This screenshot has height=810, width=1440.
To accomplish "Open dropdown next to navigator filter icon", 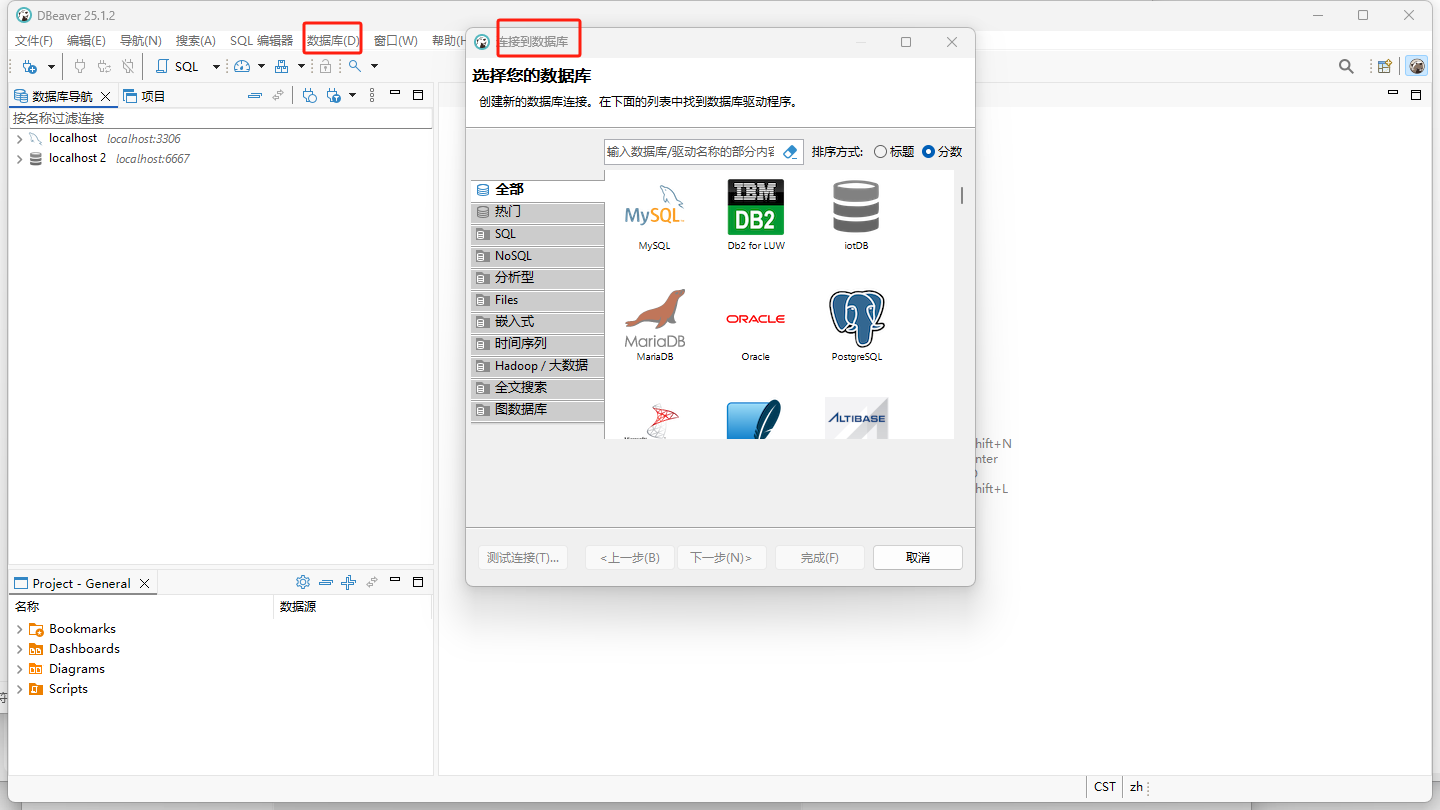I will 353,96.
